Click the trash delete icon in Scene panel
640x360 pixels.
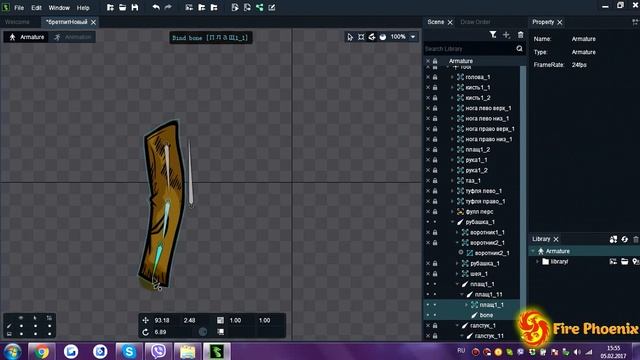click(x=520, y=35)
